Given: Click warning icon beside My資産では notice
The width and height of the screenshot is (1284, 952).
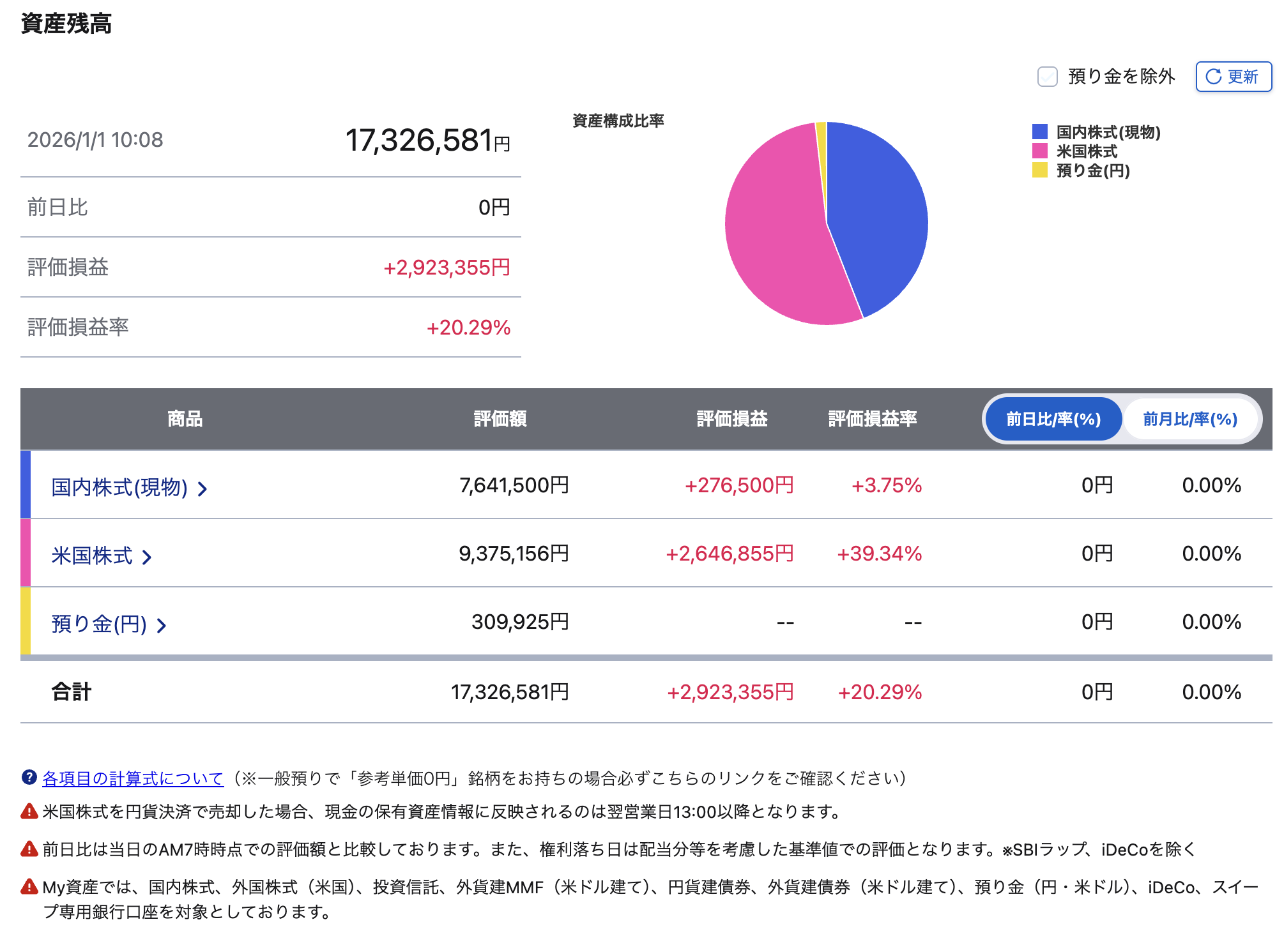Looking at the screenshot, I should pyautogui.click(x=29, y=886).
